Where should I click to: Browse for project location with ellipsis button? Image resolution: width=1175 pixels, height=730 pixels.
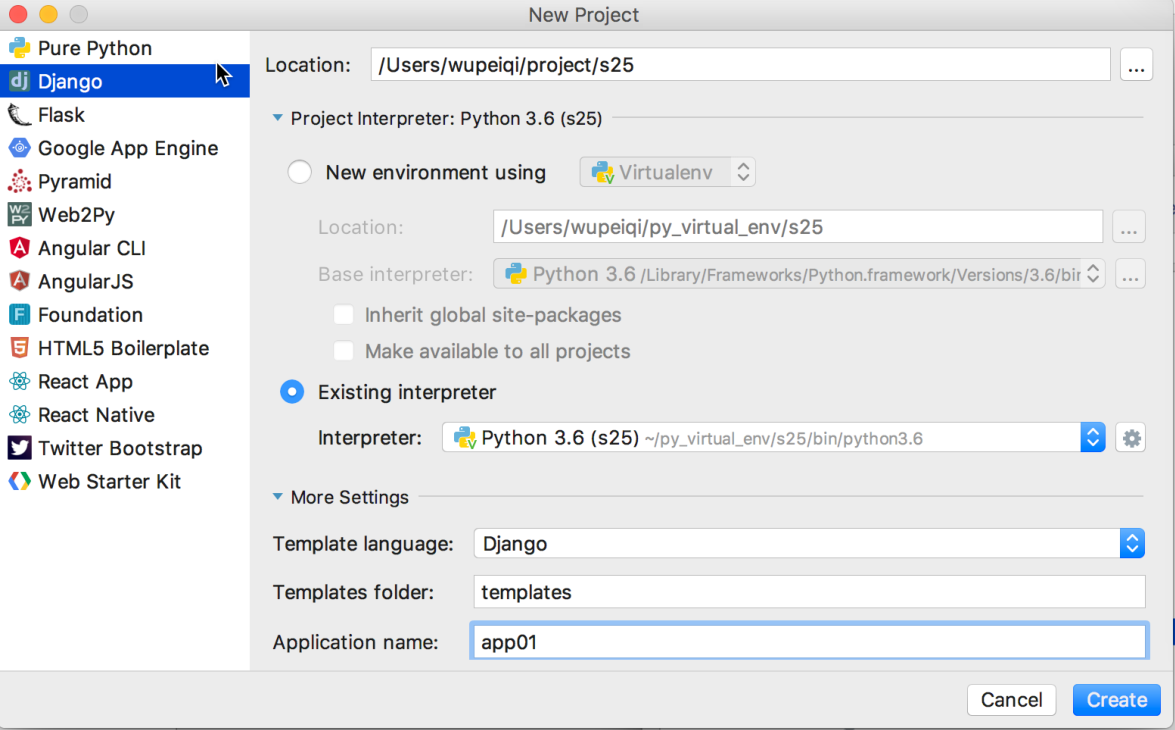click(x=1136, y=66)
